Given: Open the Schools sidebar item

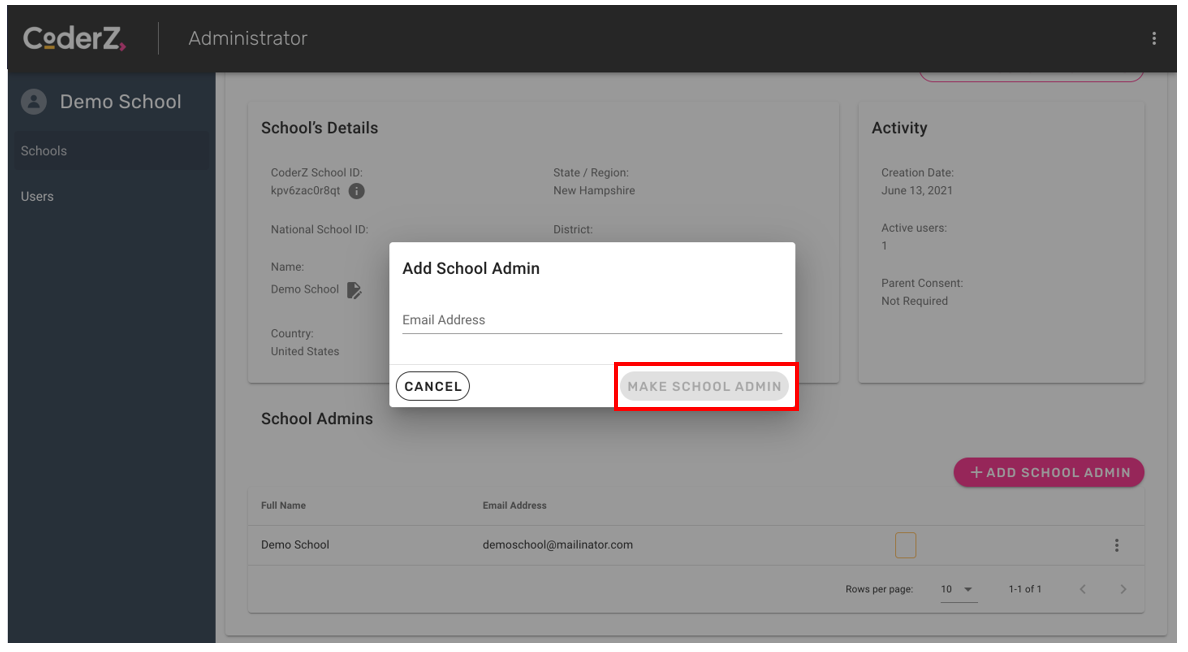Looking at the screenshot, I should (x=44, y=151).
